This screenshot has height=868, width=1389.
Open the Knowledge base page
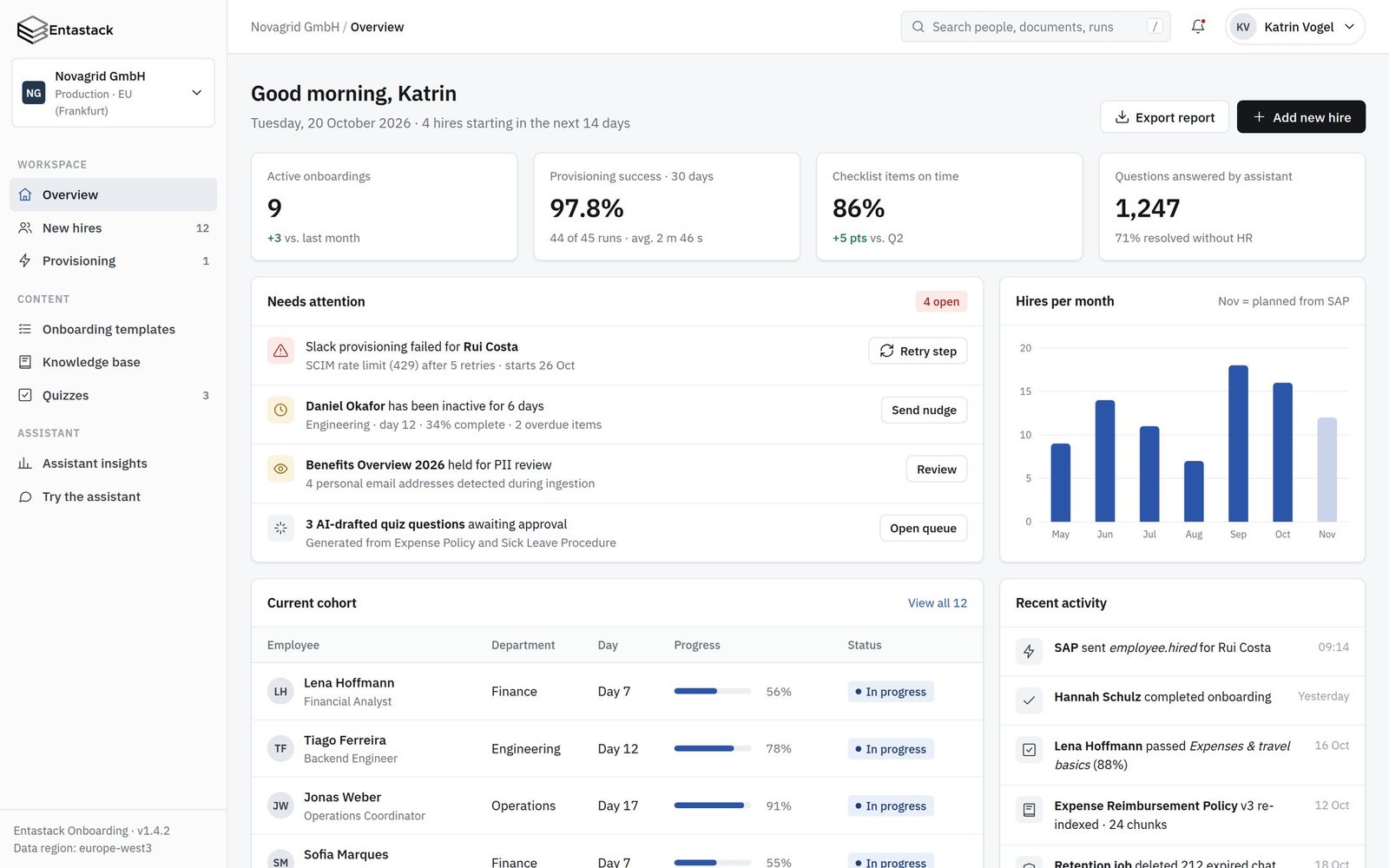click(113, 362)
